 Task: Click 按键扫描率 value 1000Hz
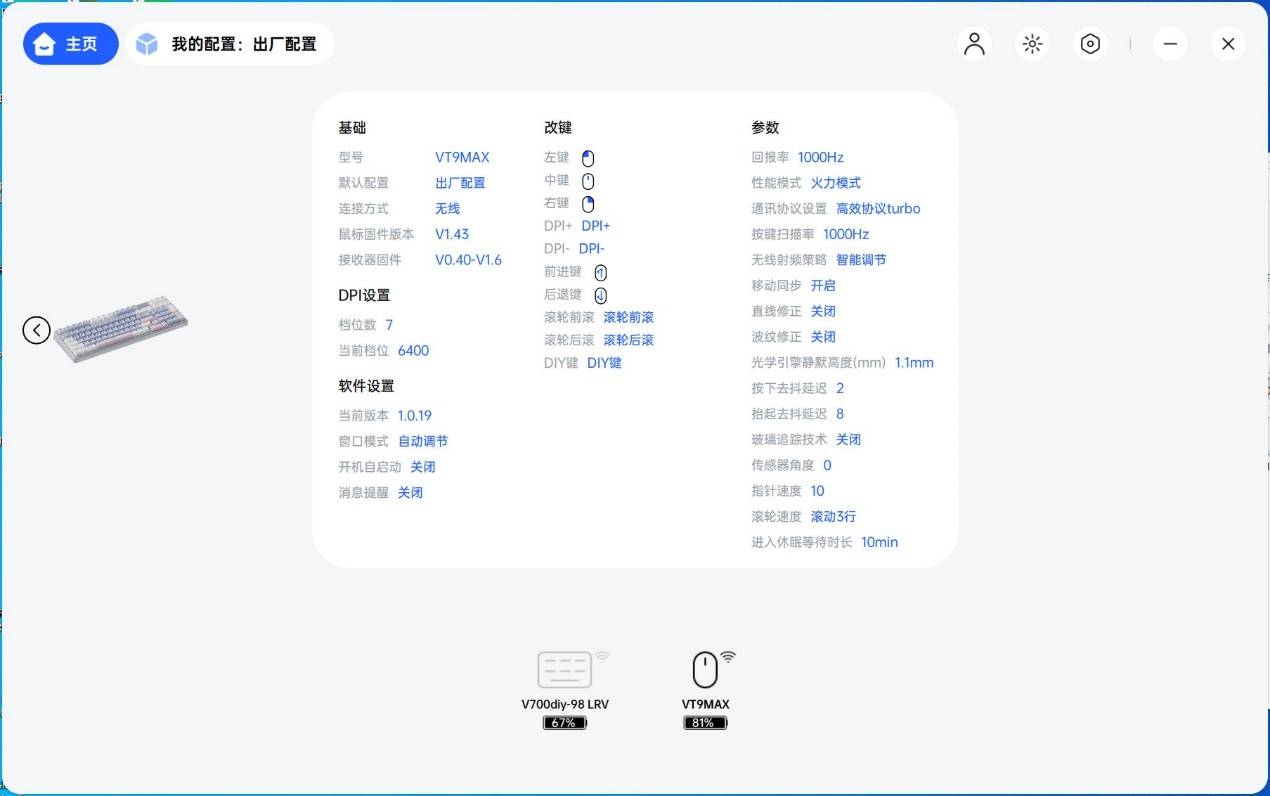846,234
